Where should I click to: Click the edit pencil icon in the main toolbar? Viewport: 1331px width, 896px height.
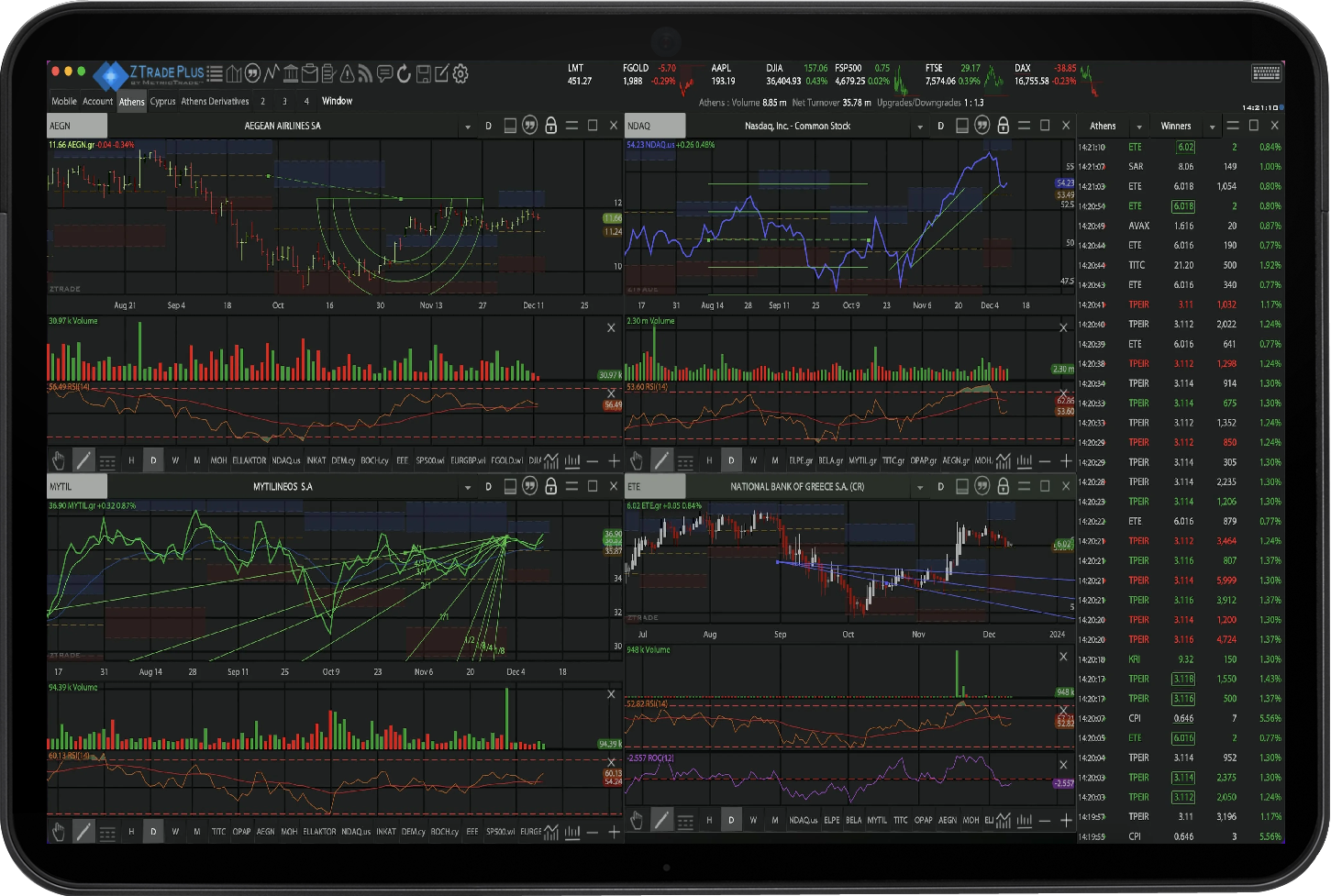(441, 73)
